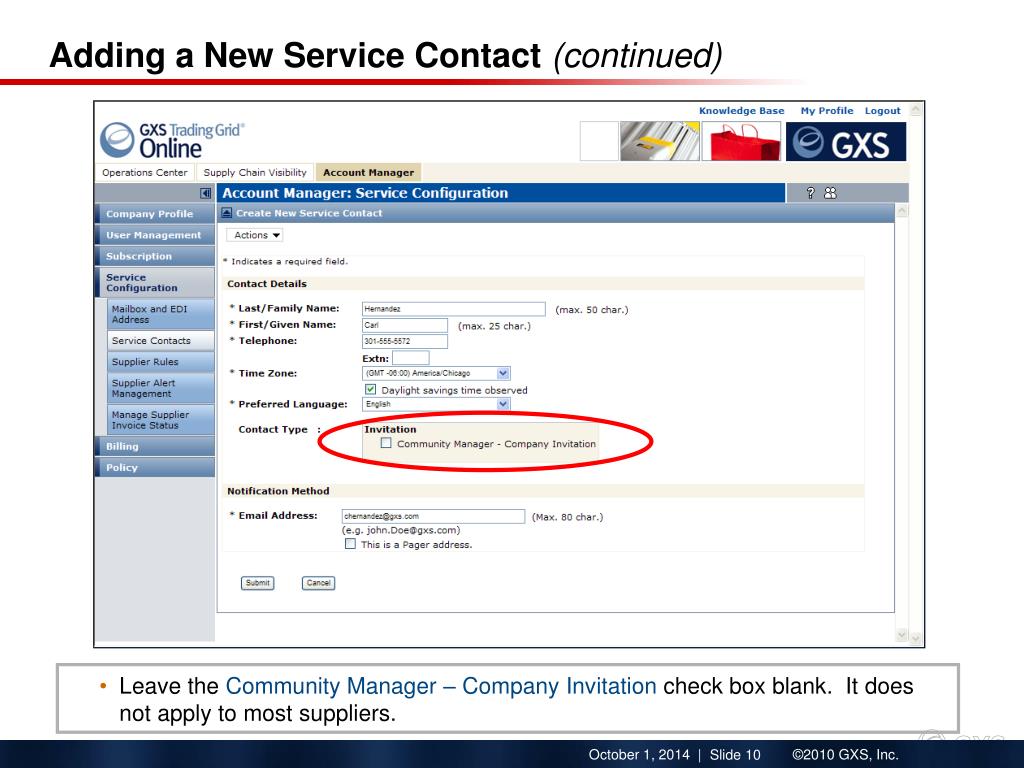Click the red shopping bag banner image
This screenshot has width=1024, height=768.
pos(741,141)
